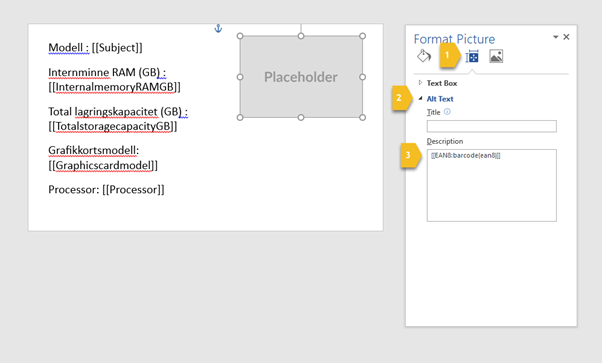This screenshot has width=602, height=363.
Task: Open the Fill & Line tab icon
Action: (424, 56)
